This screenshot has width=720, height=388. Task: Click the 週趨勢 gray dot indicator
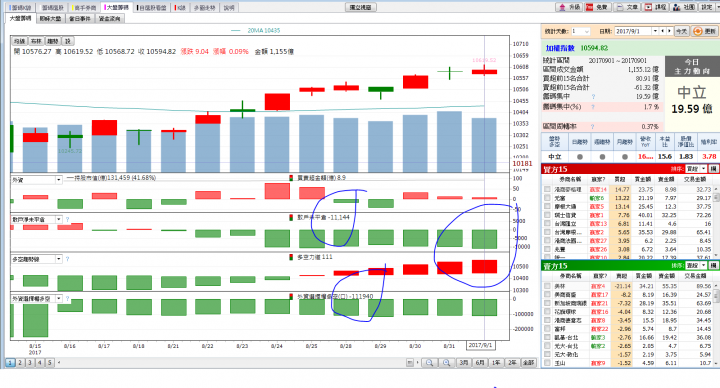coord(602,157)
